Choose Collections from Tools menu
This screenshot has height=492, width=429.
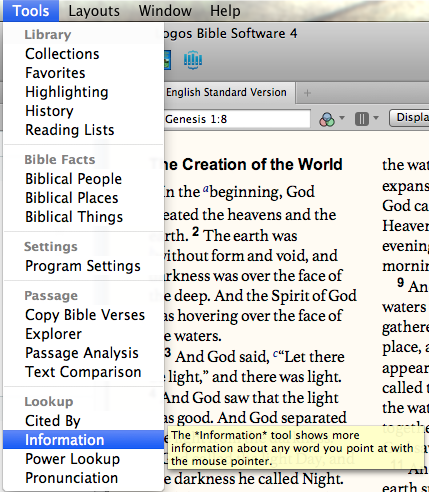click(83, 54)
